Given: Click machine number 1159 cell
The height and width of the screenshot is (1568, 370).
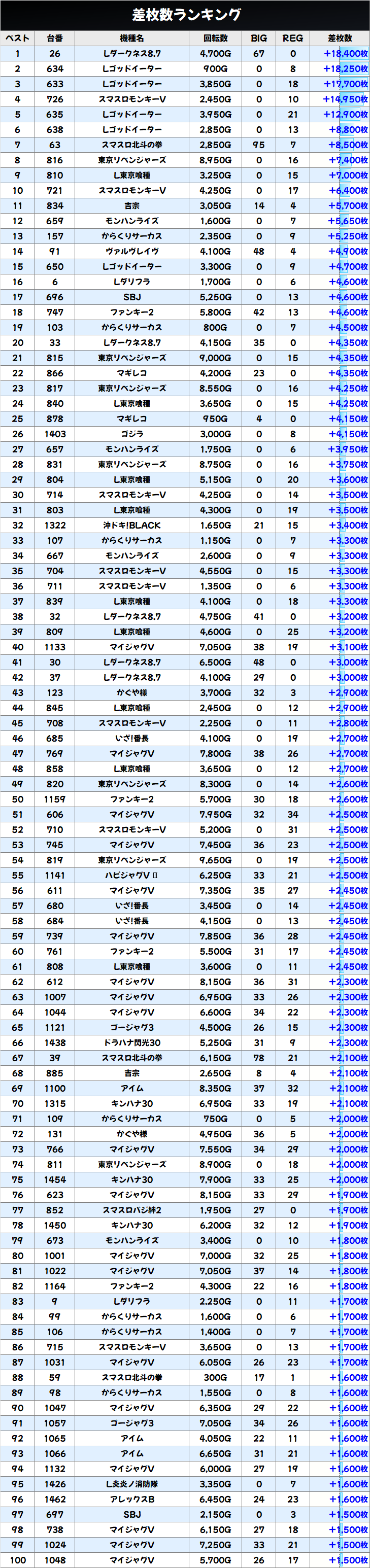Looking at the screenshot, I should 55,799.
